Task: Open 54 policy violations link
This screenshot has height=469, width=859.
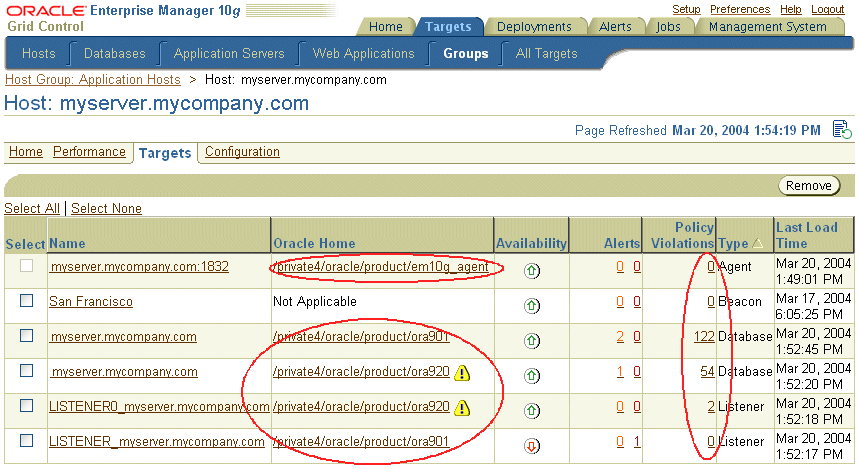Action: click(x=707, y=372)
